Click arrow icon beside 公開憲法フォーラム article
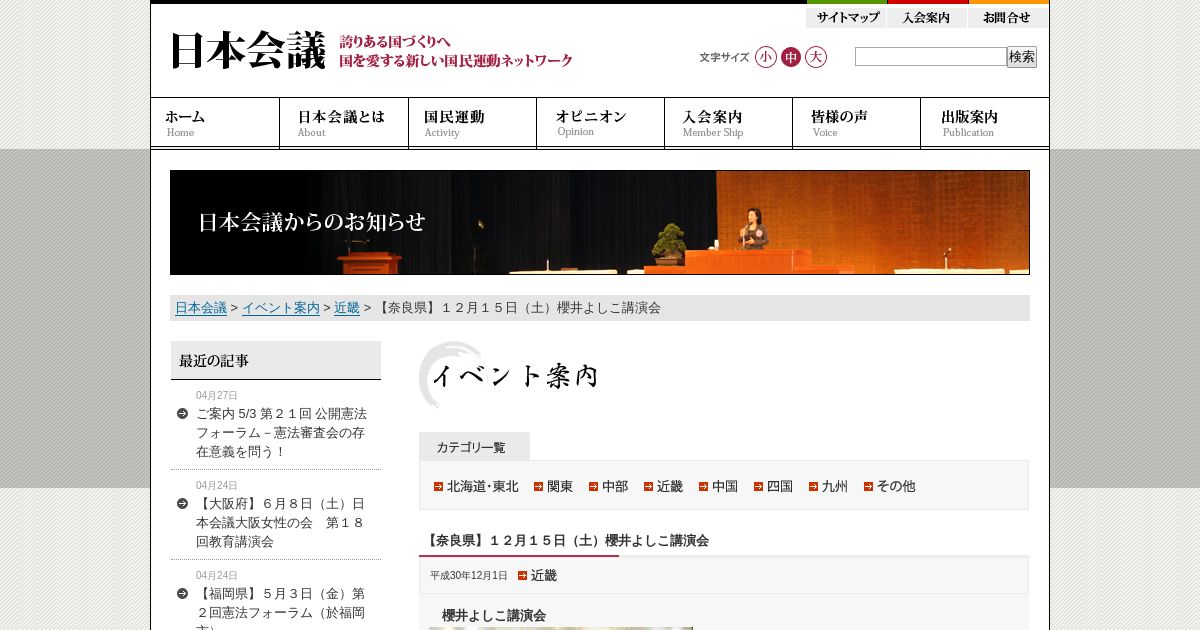1200x630 pixels. pyautogui.click(x=182, y=413)
